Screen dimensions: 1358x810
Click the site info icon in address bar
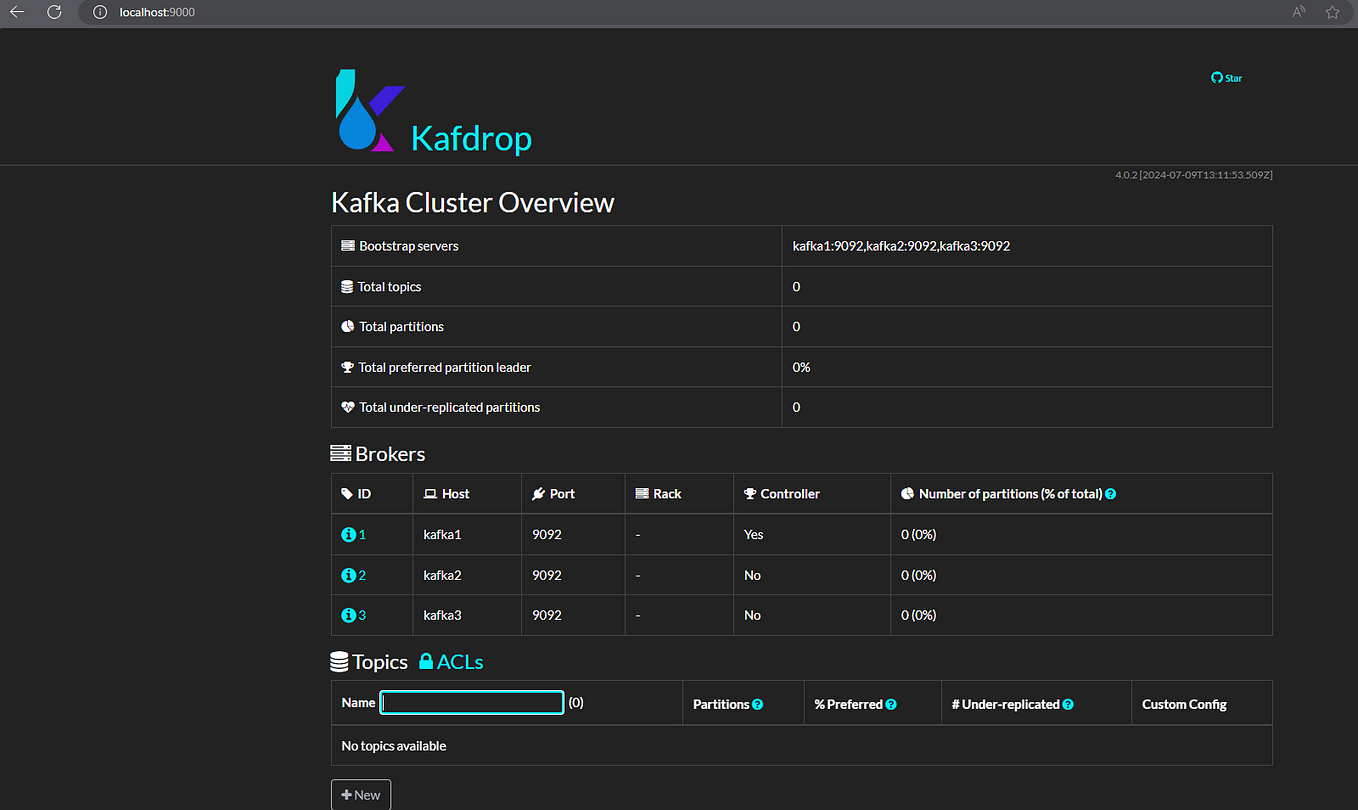tap(99, 12)
